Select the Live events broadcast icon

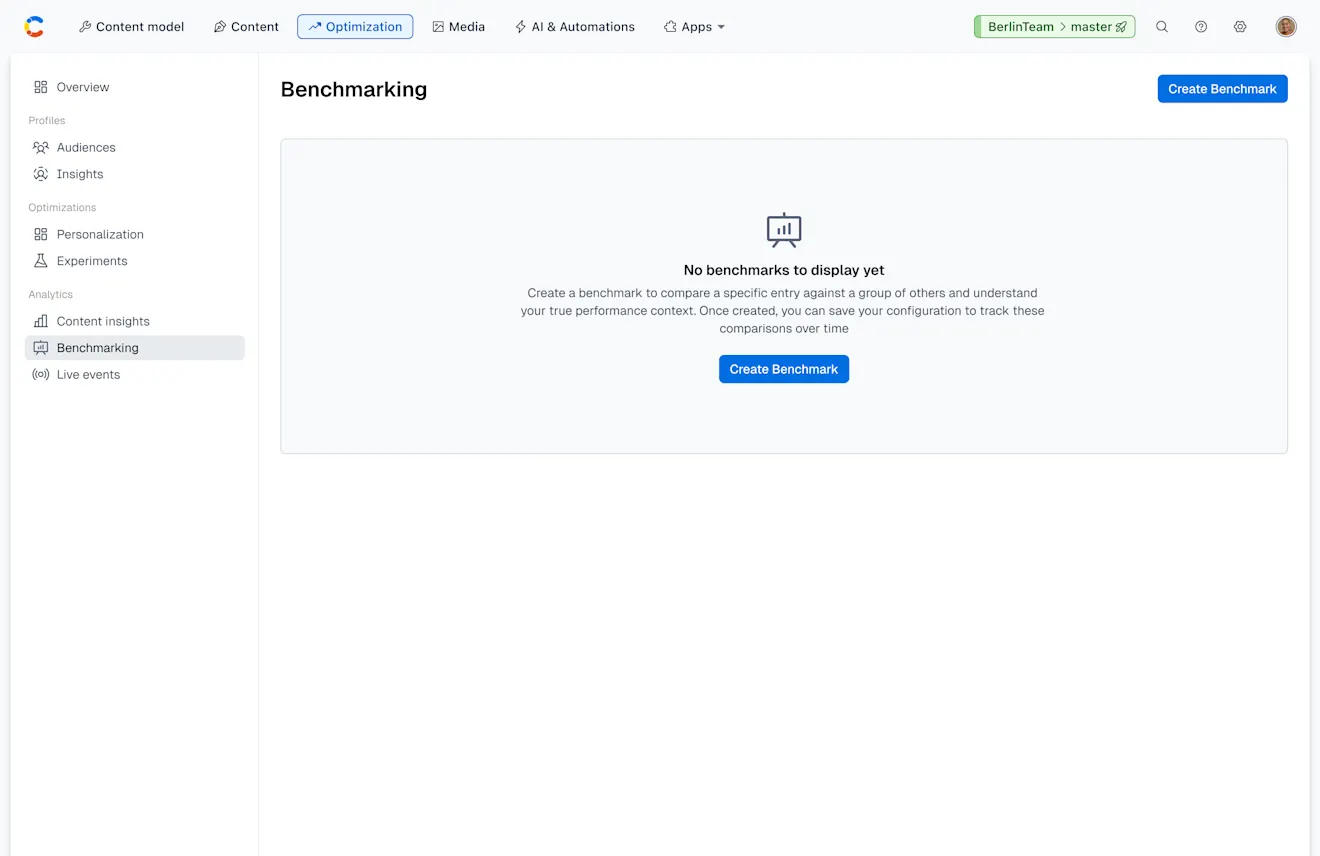[40, 374]
